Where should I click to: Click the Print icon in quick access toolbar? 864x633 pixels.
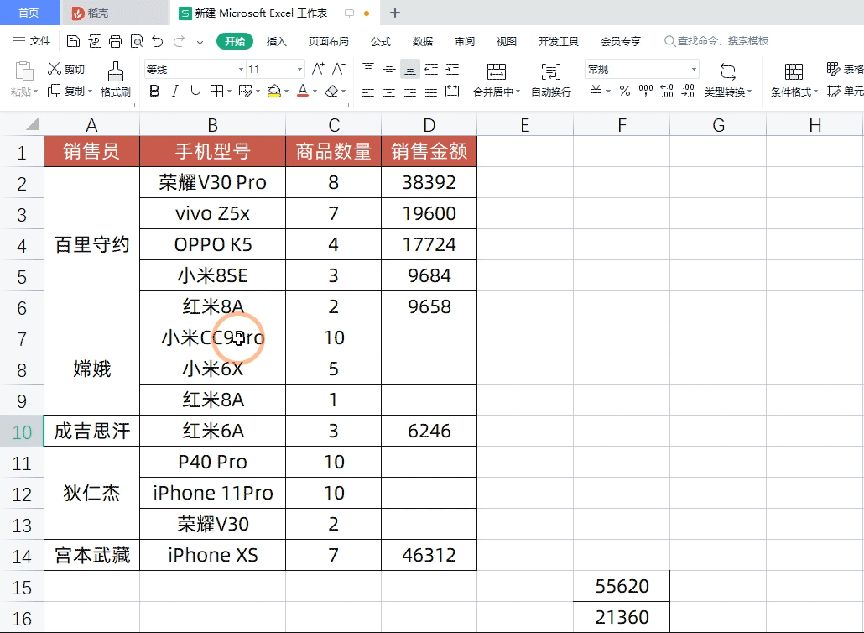coord(115,41)
